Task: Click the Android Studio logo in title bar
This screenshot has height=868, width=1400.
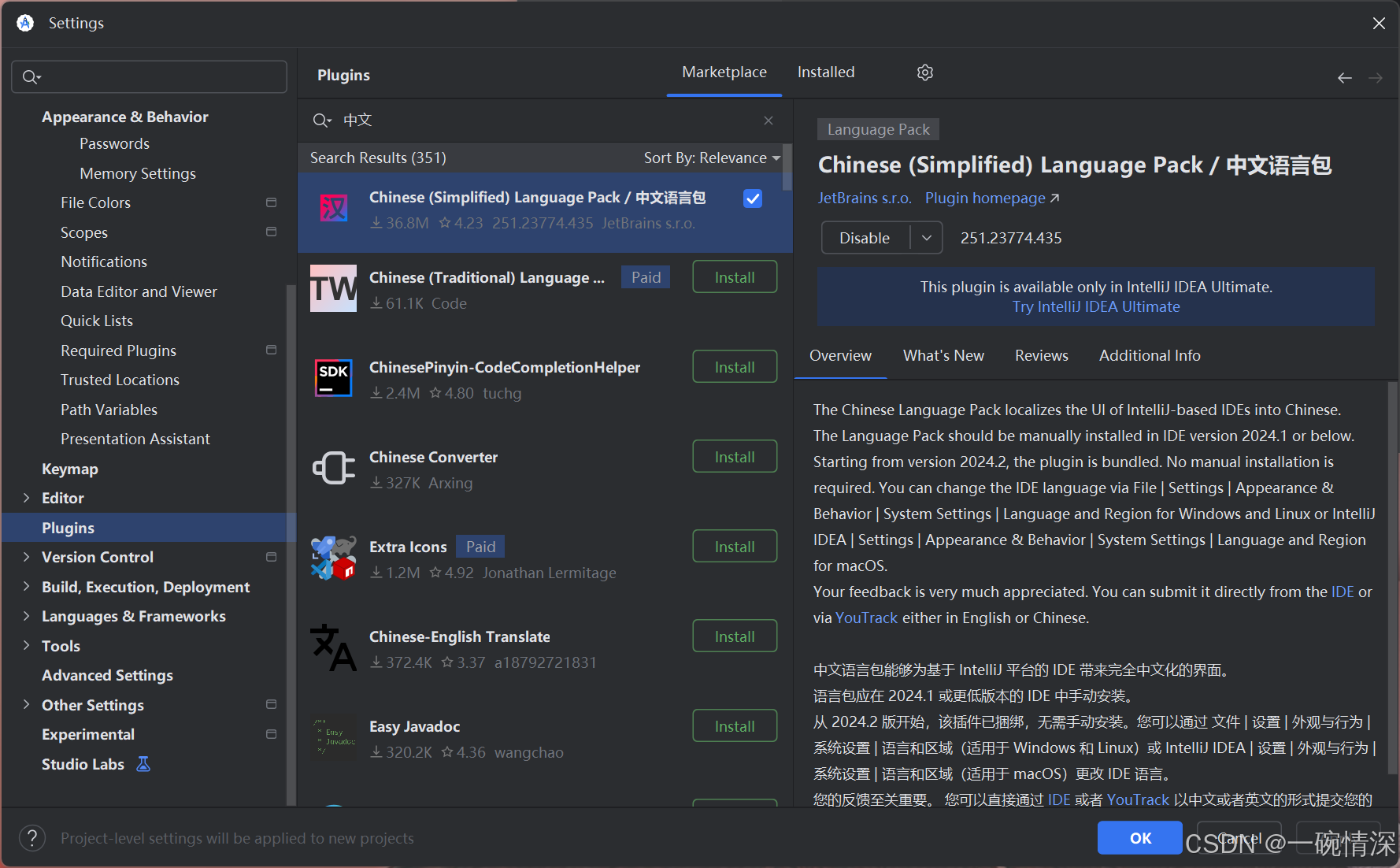Action: coord(25,23)
